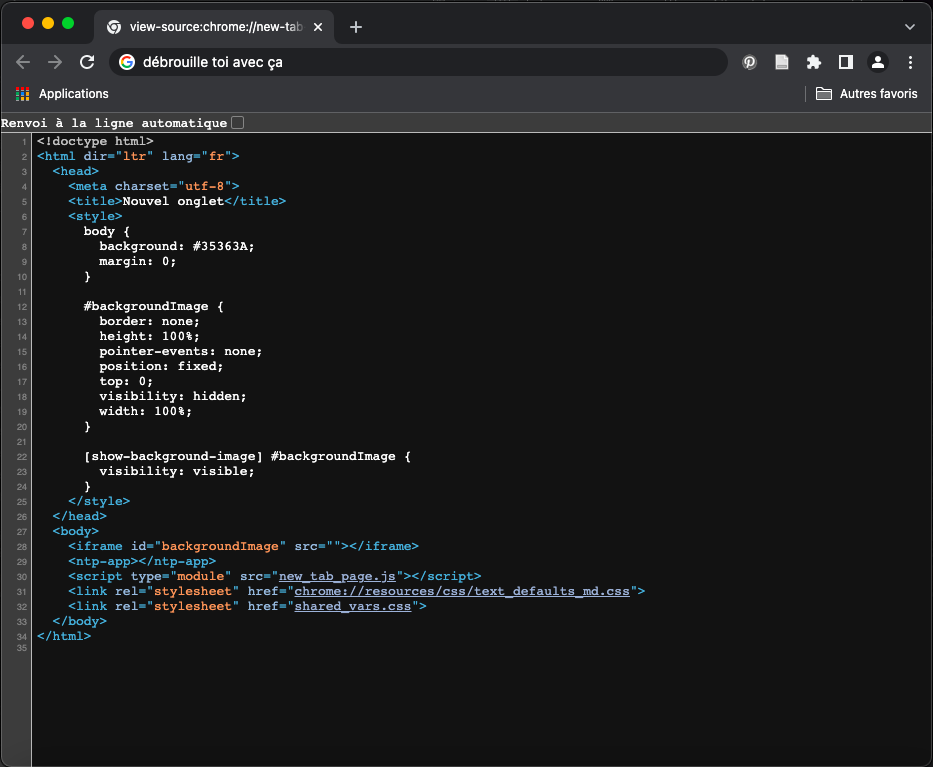Open a new tab with plus button
Screen dimensions: 933x767
pyautogui.click(x=356, y=27)
